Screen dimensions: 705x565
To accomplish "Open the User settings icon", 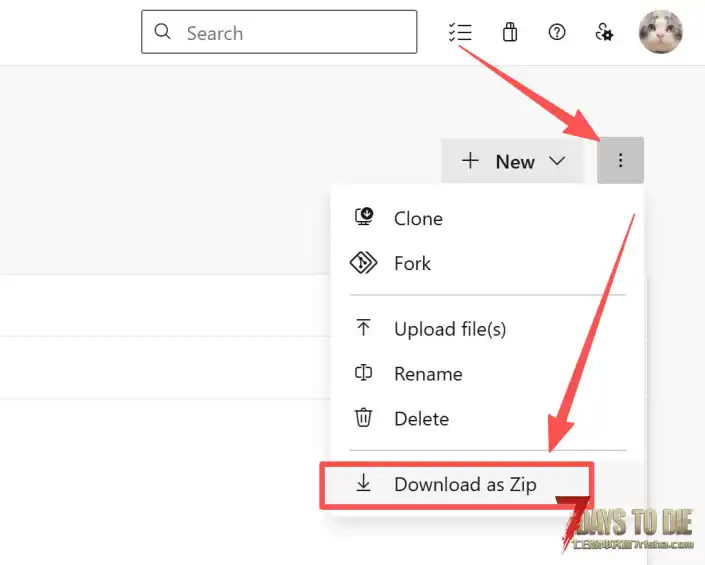I will 605,33.
